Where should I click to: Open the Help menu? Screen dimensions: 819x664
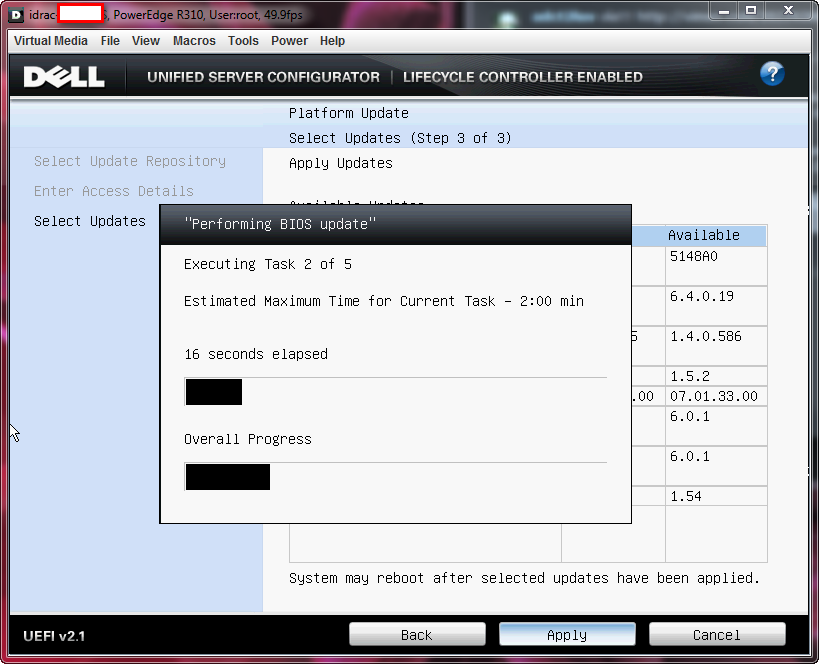coord(332,41)
